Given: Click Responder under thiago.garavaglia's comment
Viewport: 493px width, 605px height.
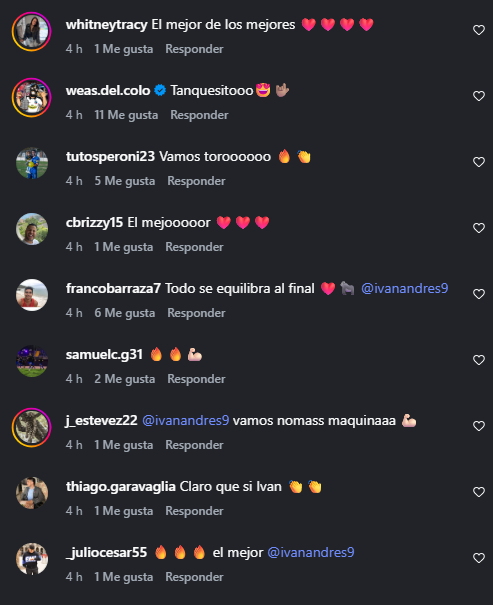Looking at the screenshot, I should click(x=194, y=511).
